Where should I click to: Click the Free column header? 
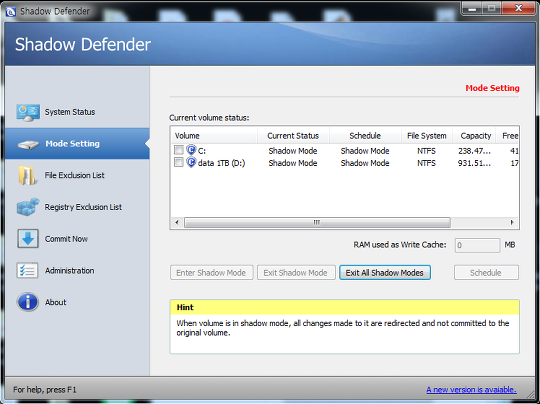pos(508,136)
